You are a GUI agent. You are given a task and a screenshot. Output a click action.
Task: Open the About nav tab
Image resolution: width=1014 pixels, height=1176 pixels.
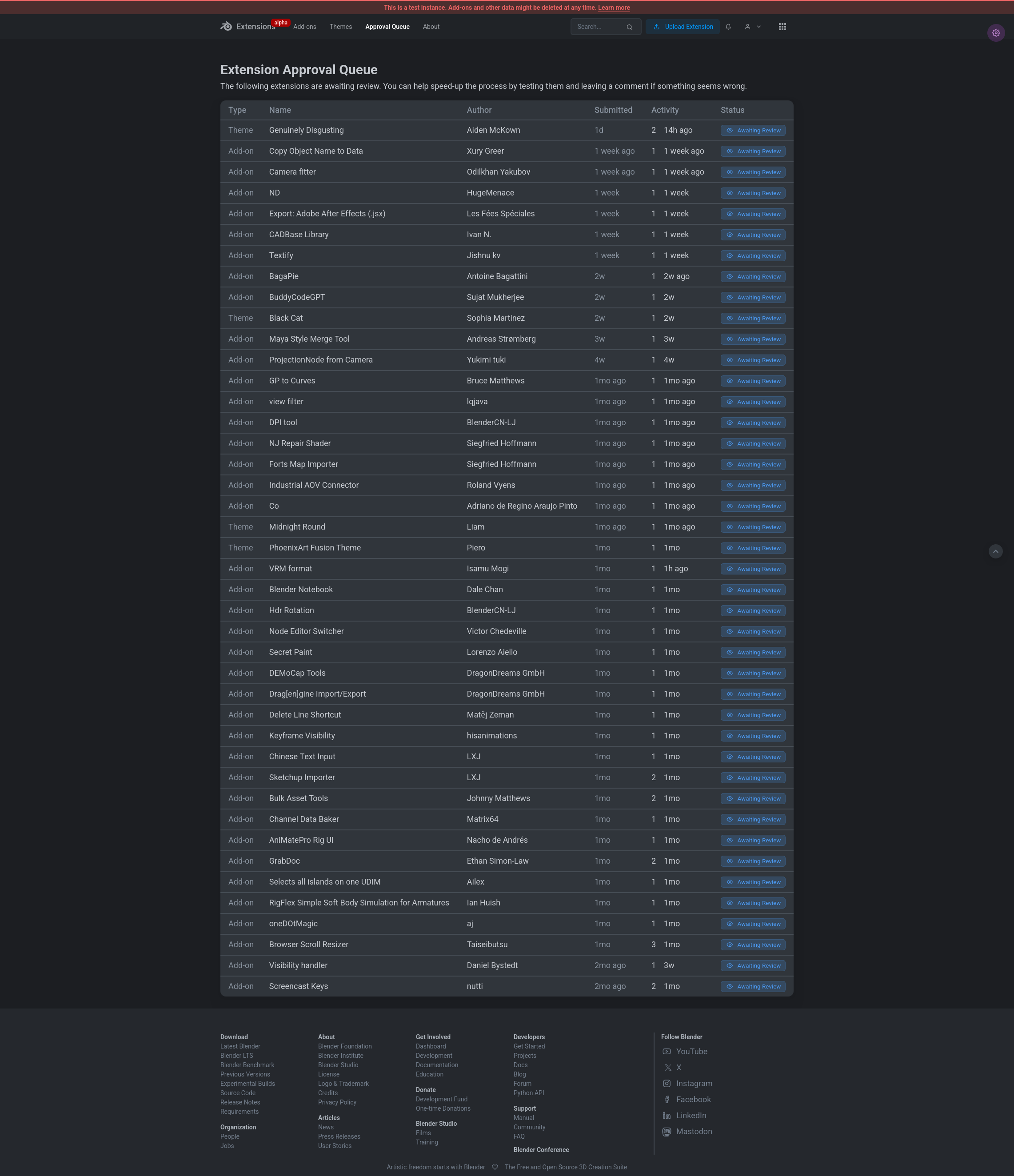tap(431, 27)
